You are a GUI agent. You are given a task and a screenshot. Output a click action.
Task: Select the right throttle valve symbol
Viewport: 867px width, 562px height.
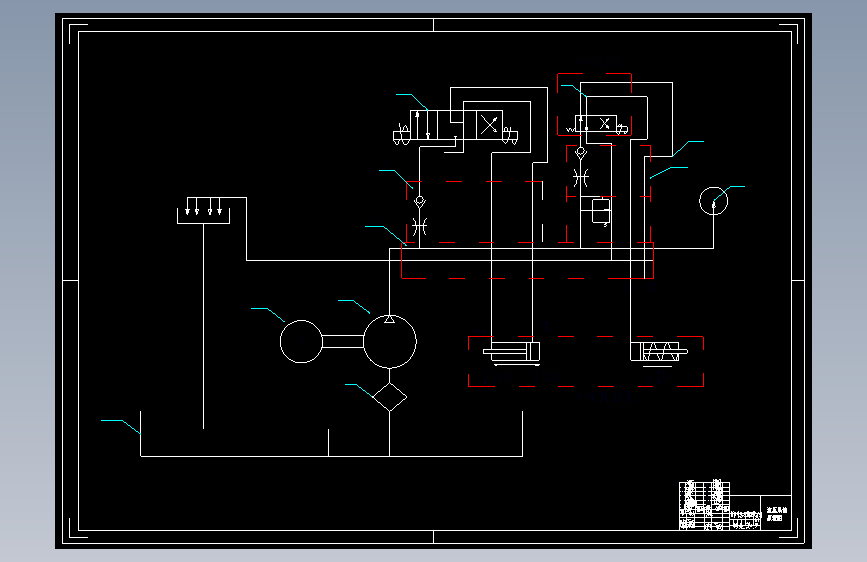point(581,178)
